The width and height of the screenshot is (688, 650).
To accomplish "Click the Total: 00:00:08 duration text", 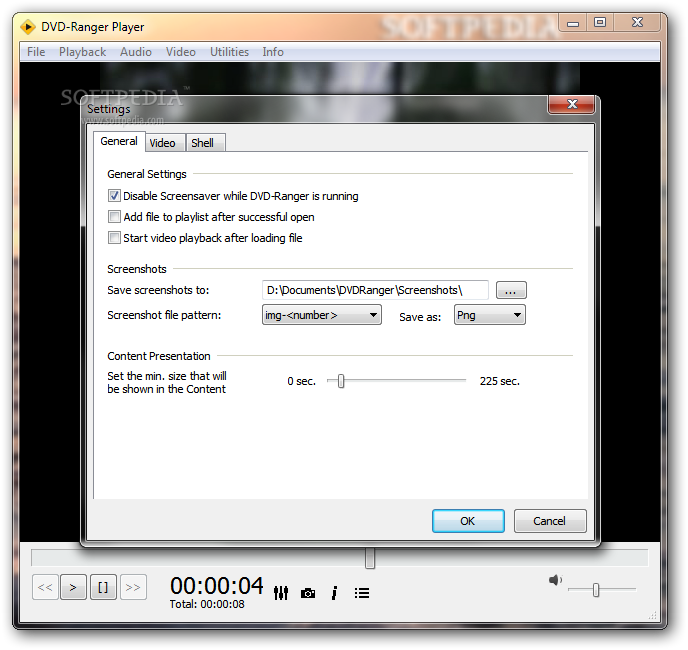I will 207,604.
